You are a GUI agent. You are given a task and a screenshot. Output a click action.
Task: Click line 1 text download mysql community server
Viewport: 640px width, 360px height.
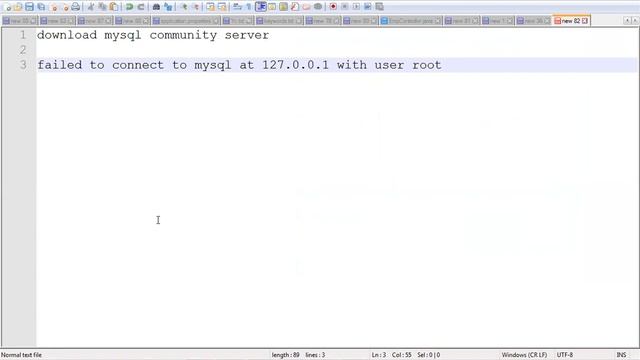coord(153,35)
